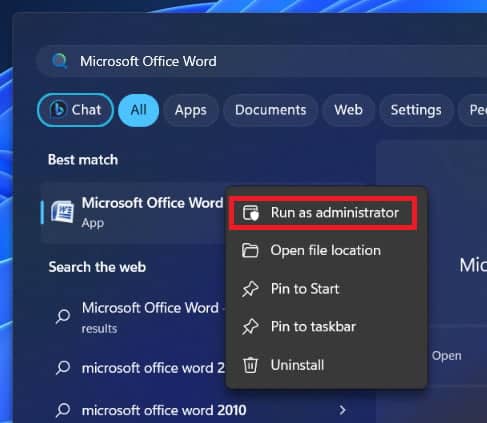The height and width of the screenshot is (423, 487).
Task: Switch to the All filter tab
Action: (x=138, y=110)
